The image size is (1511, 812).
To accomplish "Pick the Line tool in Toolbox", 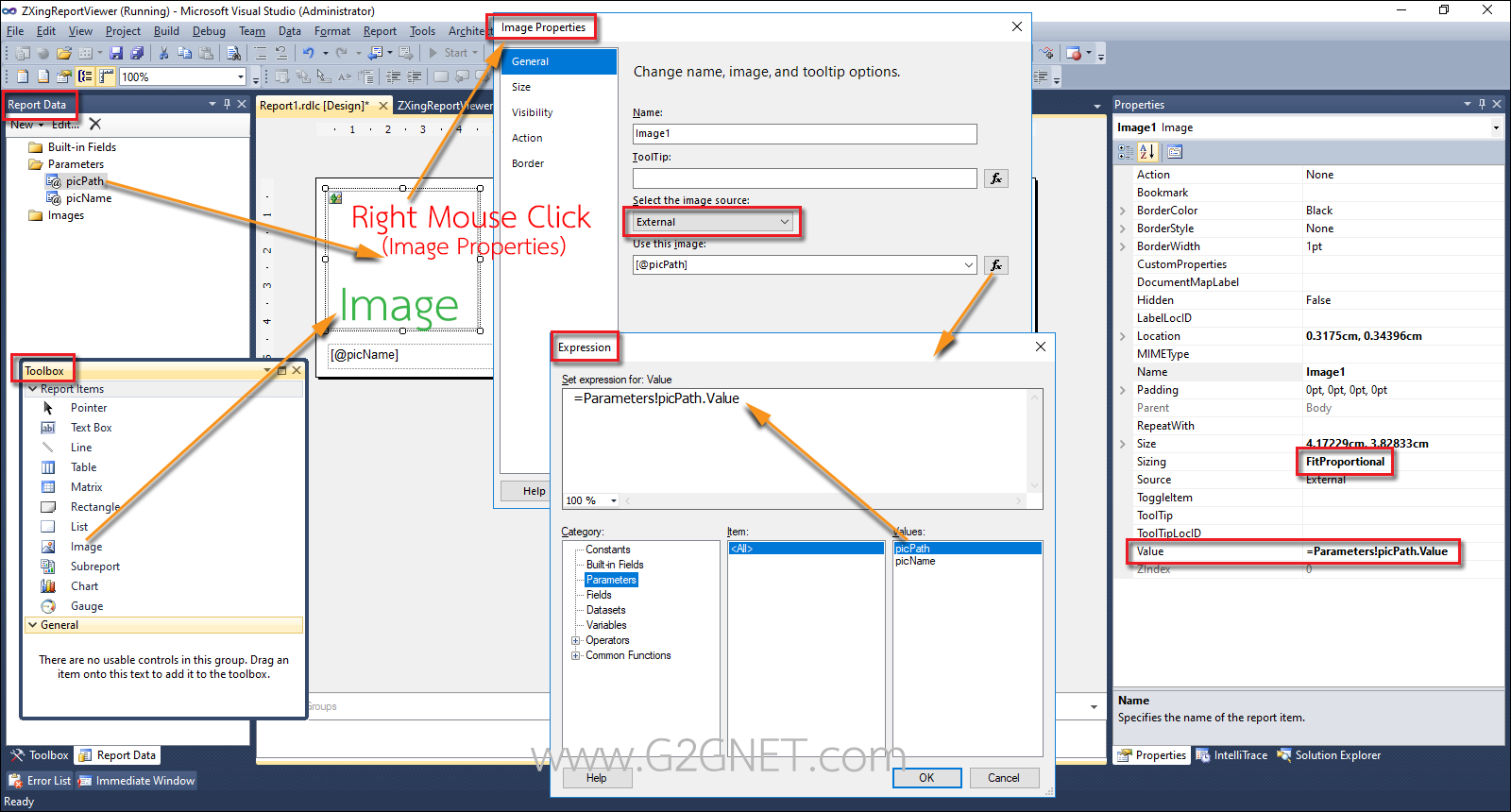I will 81,448.
